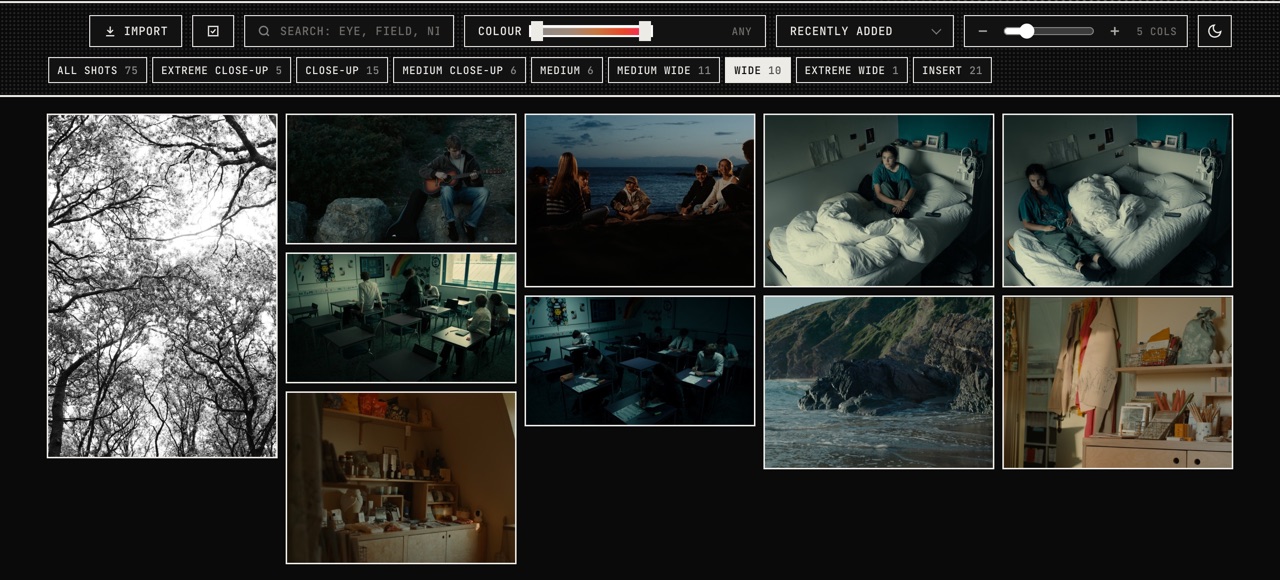Toggle the selection mode checkbox icon

pyautogui.click(x=213, y=31)
